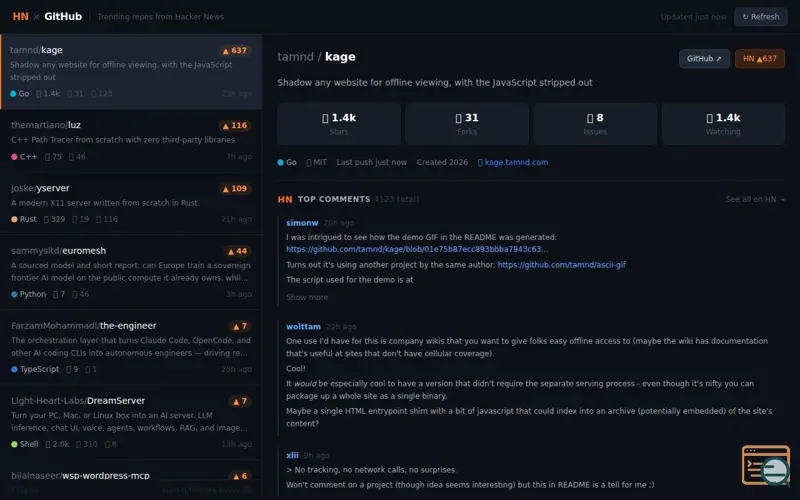Click the Go language tag on kage row

pos(20,94)
